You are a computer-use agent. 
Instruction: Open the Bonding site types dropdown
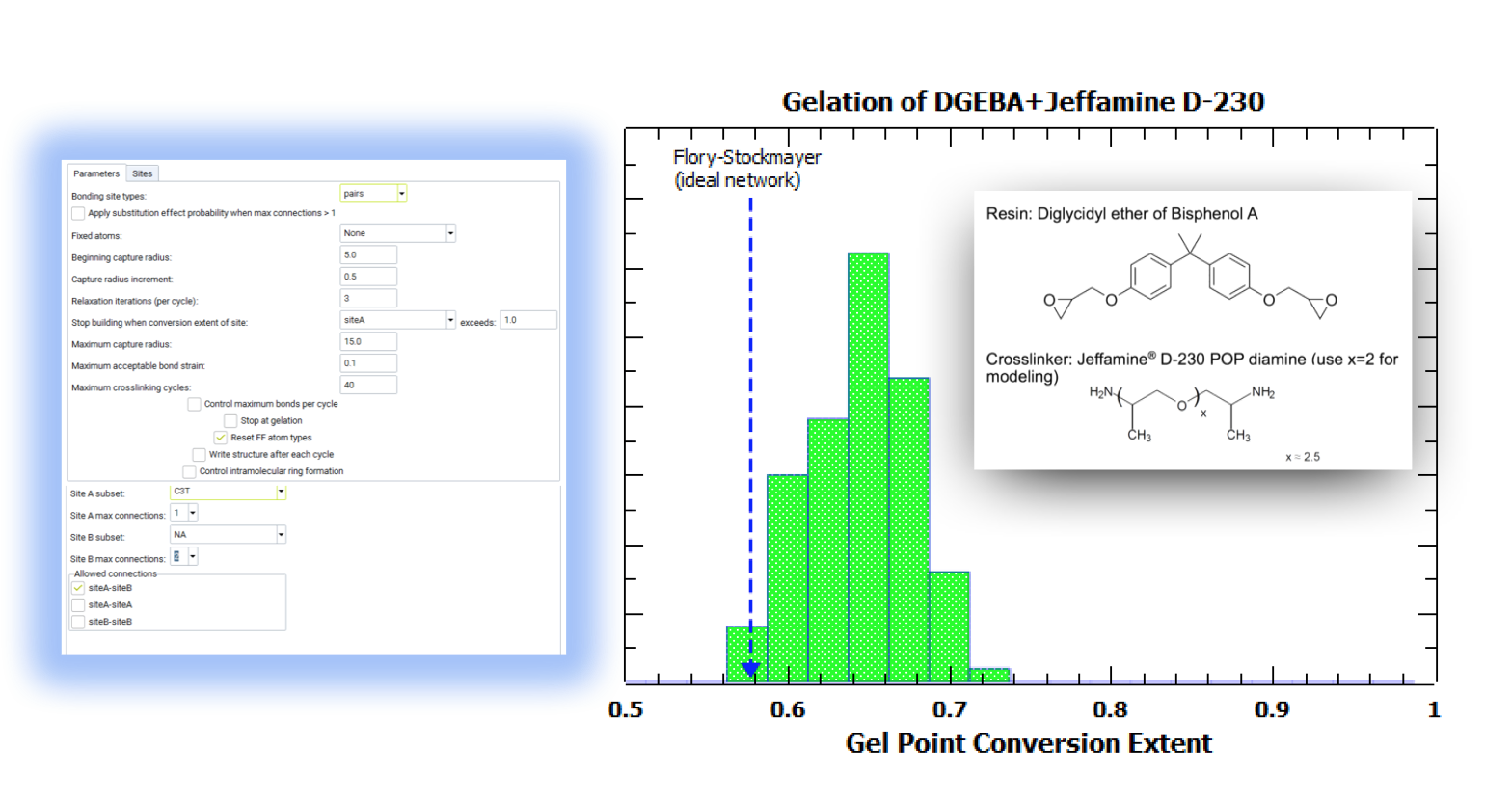click(401, 194)
